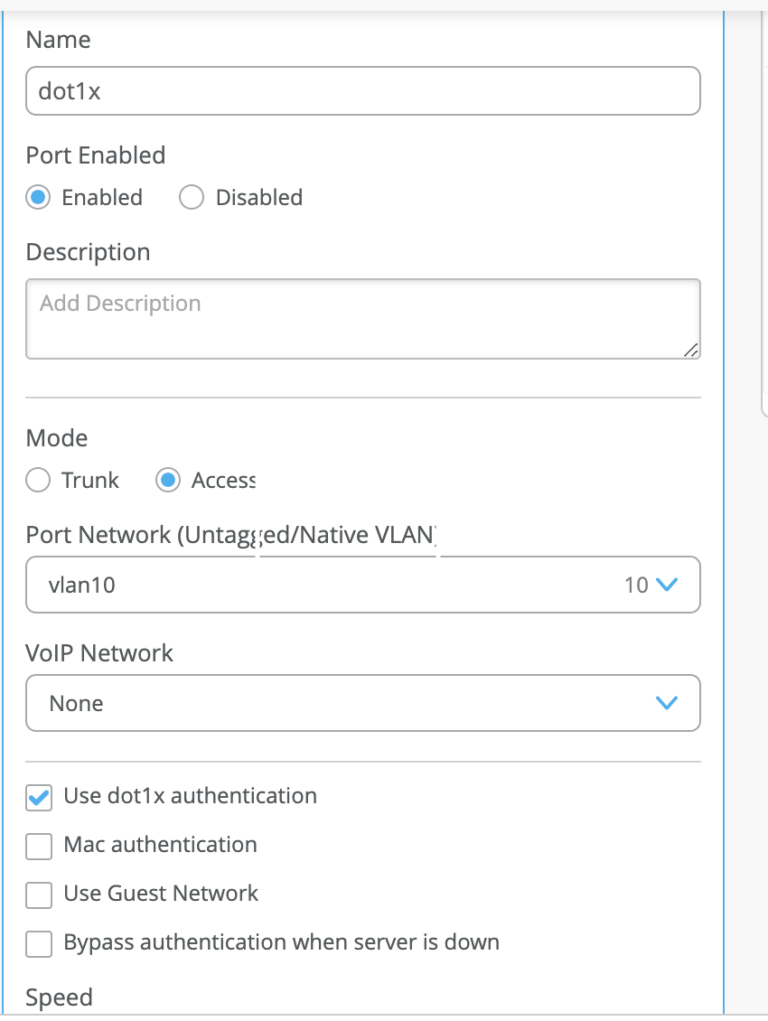Select the dot1x text in Name field
This screenshot has height=1021, width=768.
tap(64, 91)
